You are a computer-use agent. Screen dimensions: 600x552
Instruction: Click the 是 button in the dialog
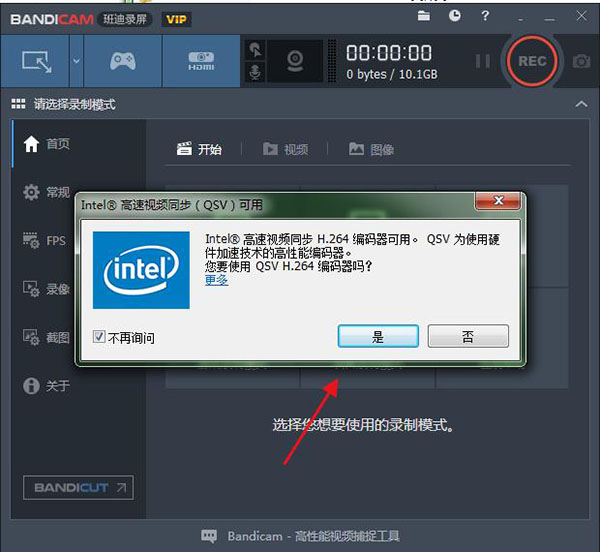[x=378, y=336]
